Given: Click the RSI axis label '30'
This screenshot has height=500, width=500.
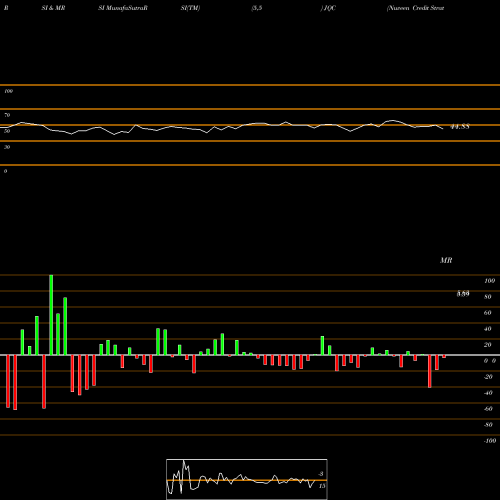Looking at the screenshot, I should (7, 147).
